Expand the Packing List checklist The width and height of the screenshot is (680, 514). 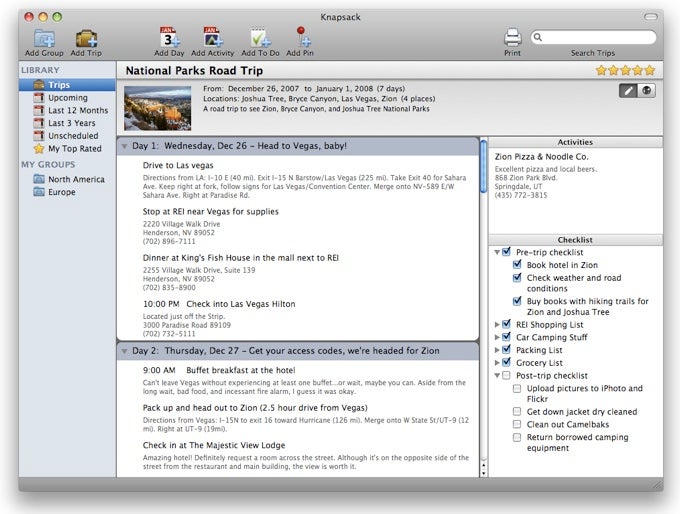point(497,350)
